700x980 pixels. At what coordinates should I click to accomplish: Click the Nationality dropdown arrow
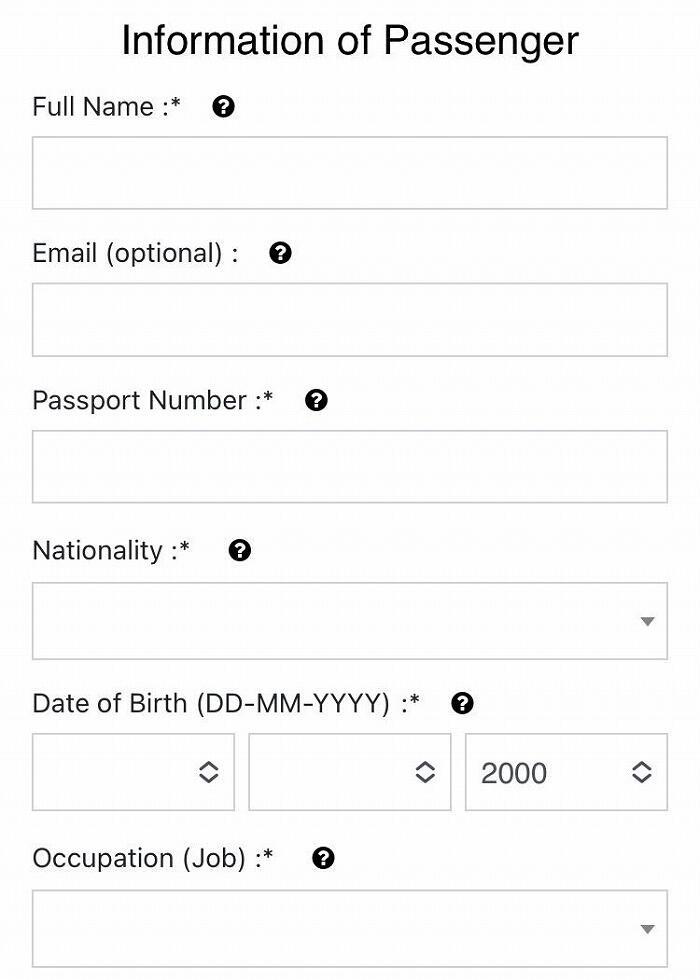click(648, 621)
